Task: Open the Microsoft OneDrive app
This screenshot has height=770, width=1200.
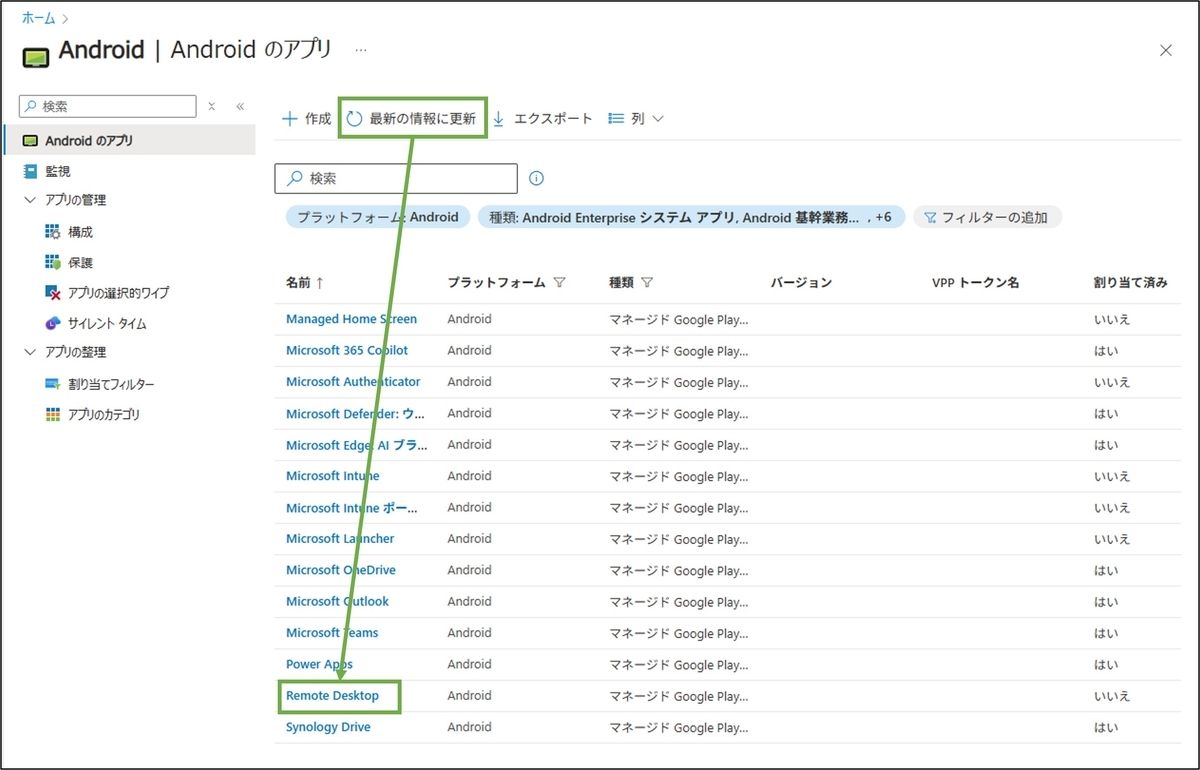Action: click(340, 570)
